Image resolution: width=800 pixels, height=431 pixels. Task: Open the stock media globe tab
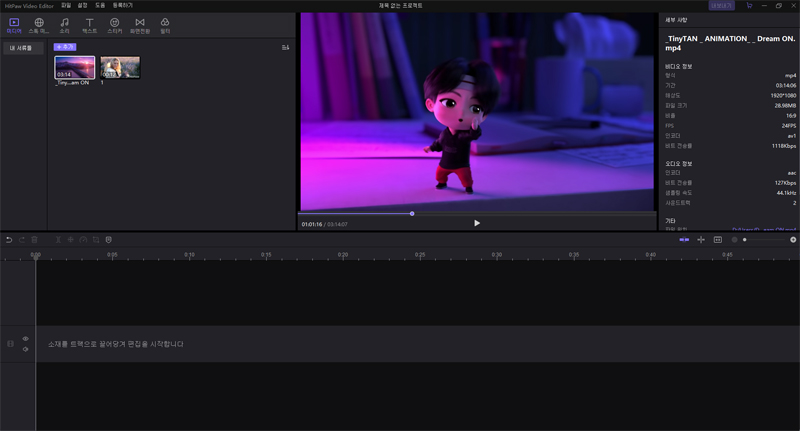point(39,26)
